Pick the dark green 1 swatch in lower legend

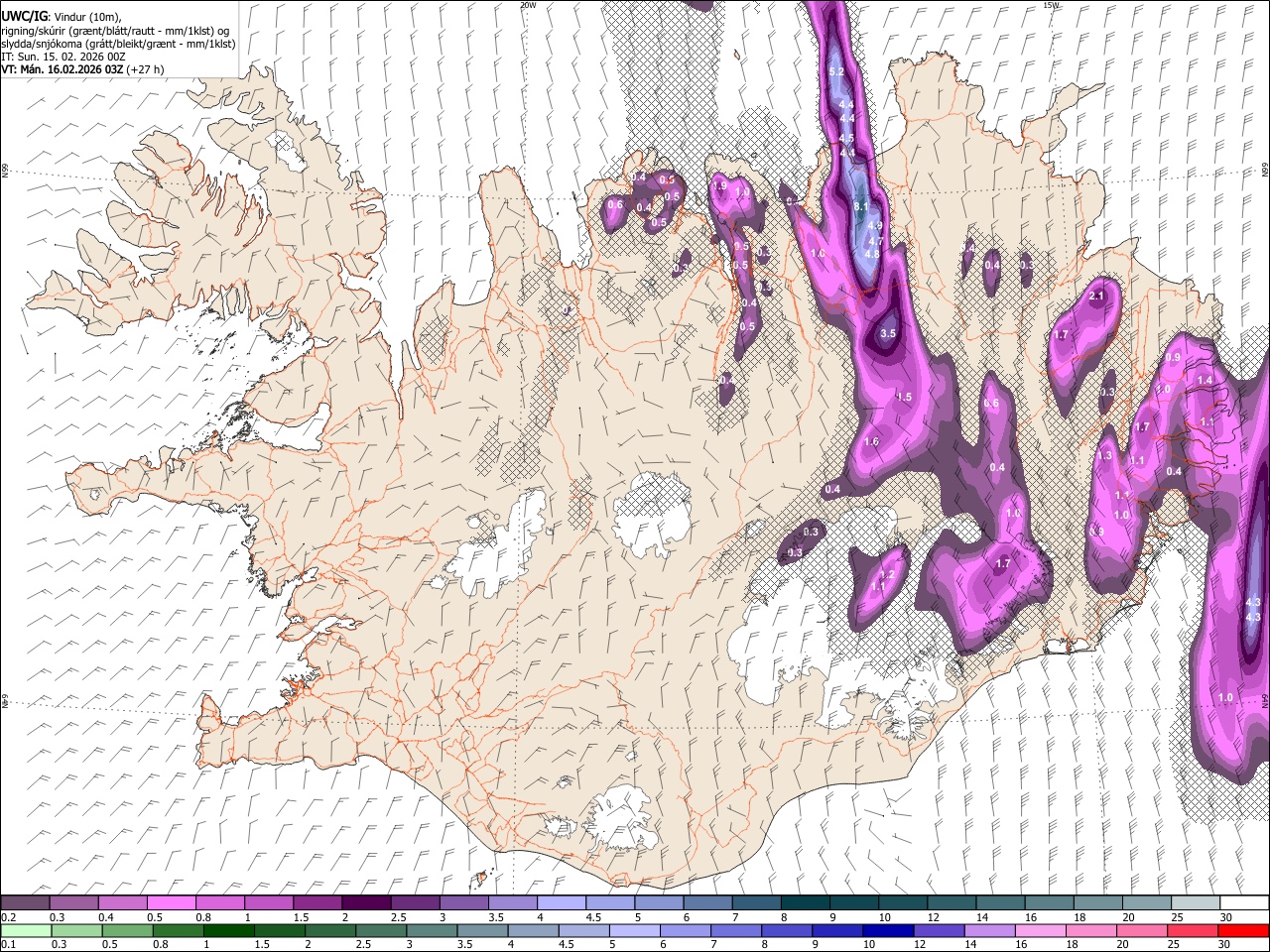pyautogui.click(x=228, y=930)
